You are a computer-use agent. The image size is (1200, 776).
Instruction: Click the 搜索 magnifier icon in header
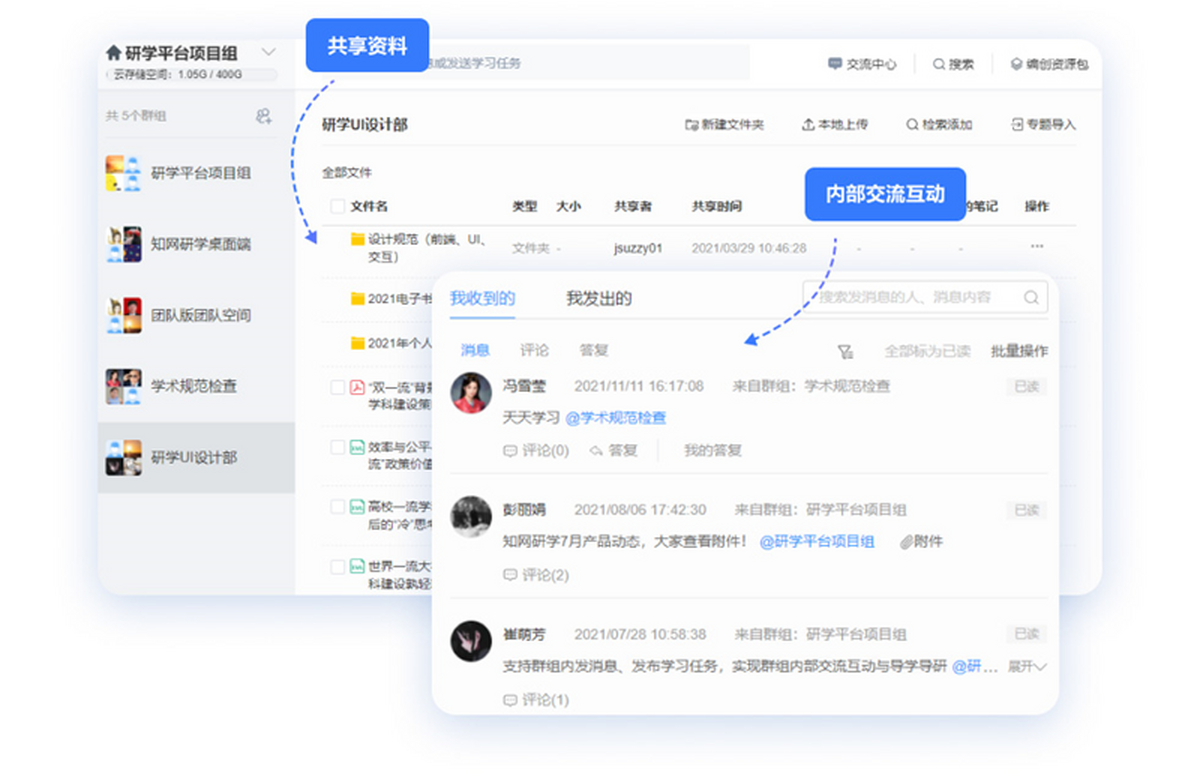pos(939,64)
